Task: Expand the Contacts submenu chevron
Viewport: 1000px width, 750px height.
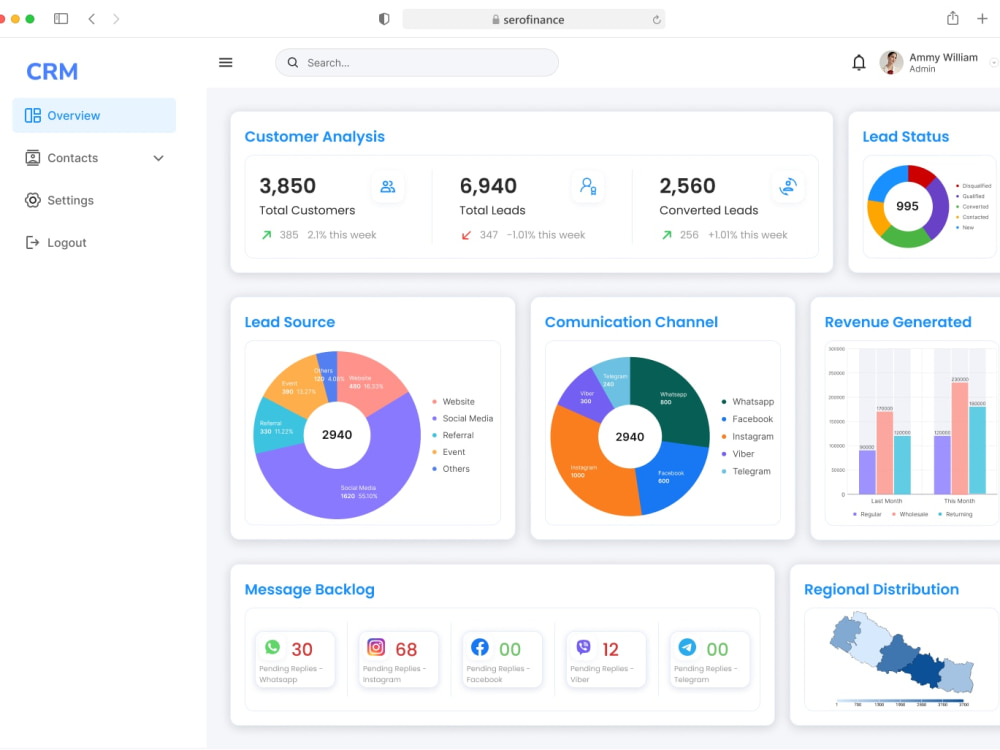Action: point(158,158)
